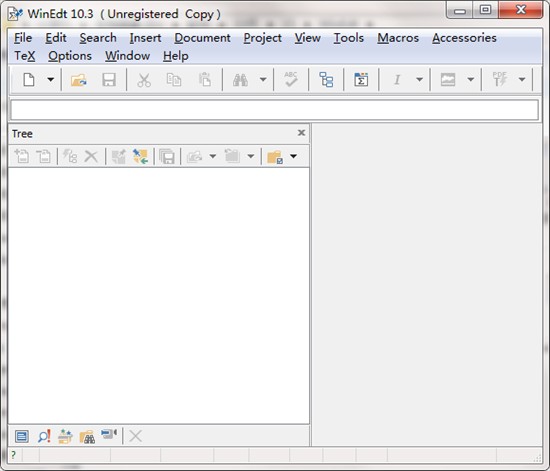Open the New Document dropdown arrow
The width and height of the screenshot is (550, 471).
pos(51,80)
